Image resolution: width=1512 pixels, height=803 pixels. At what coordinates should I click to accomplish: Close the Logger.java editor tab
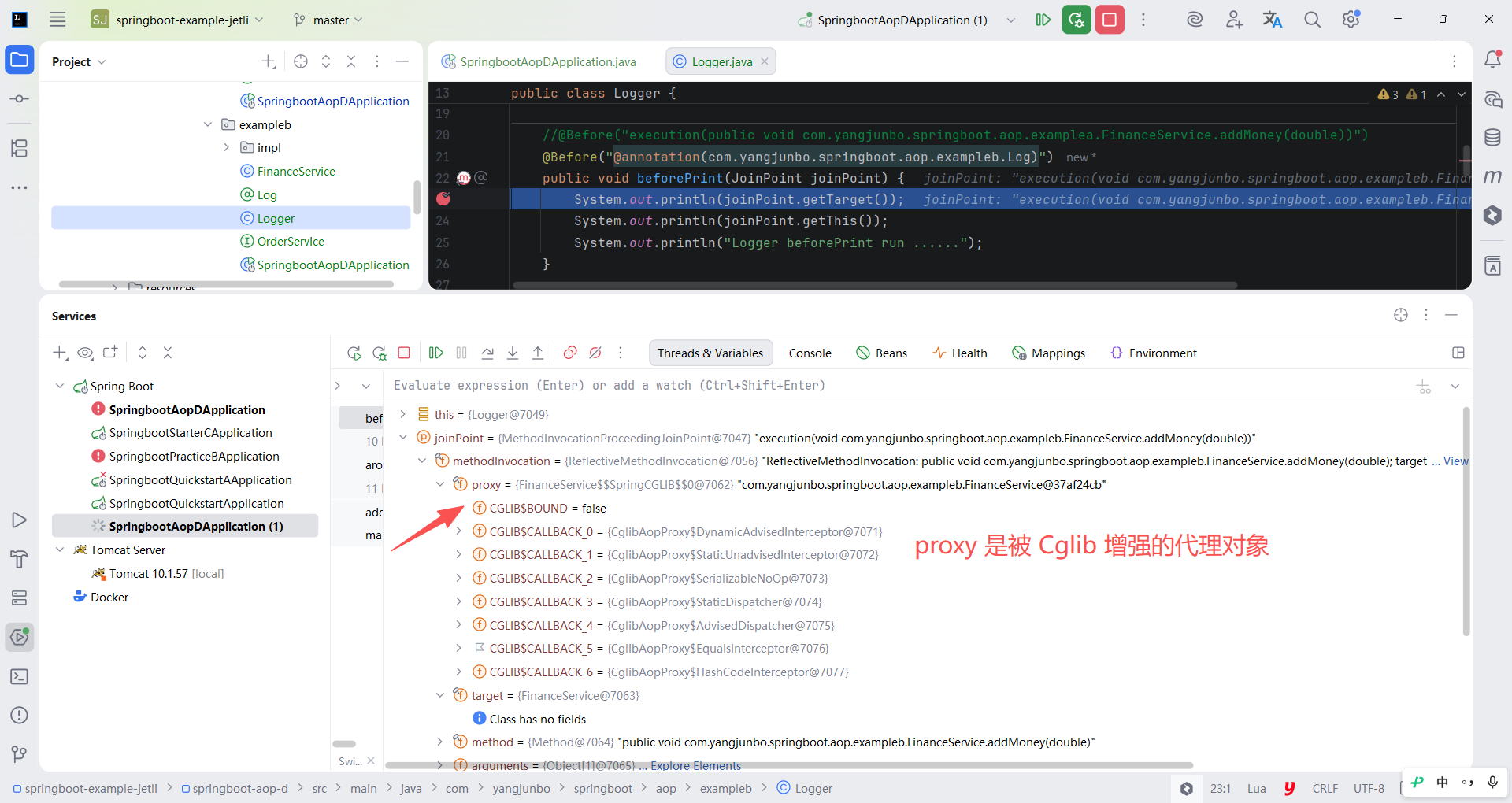click(765, 61)
